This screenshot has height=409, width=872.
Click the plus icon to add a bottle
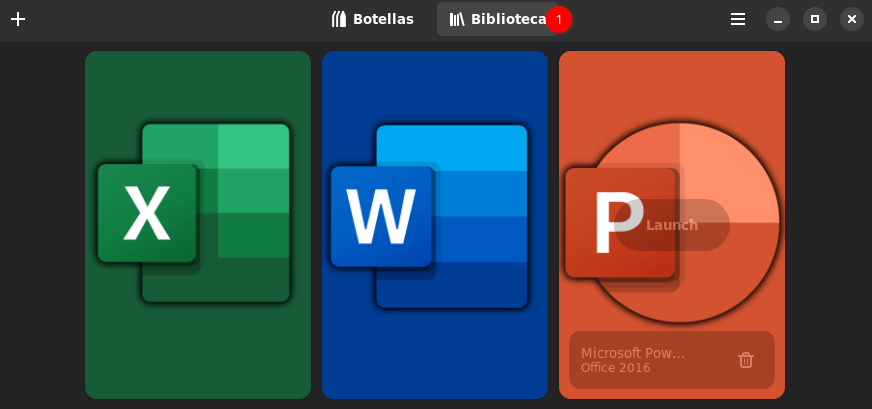coord(18,19)
